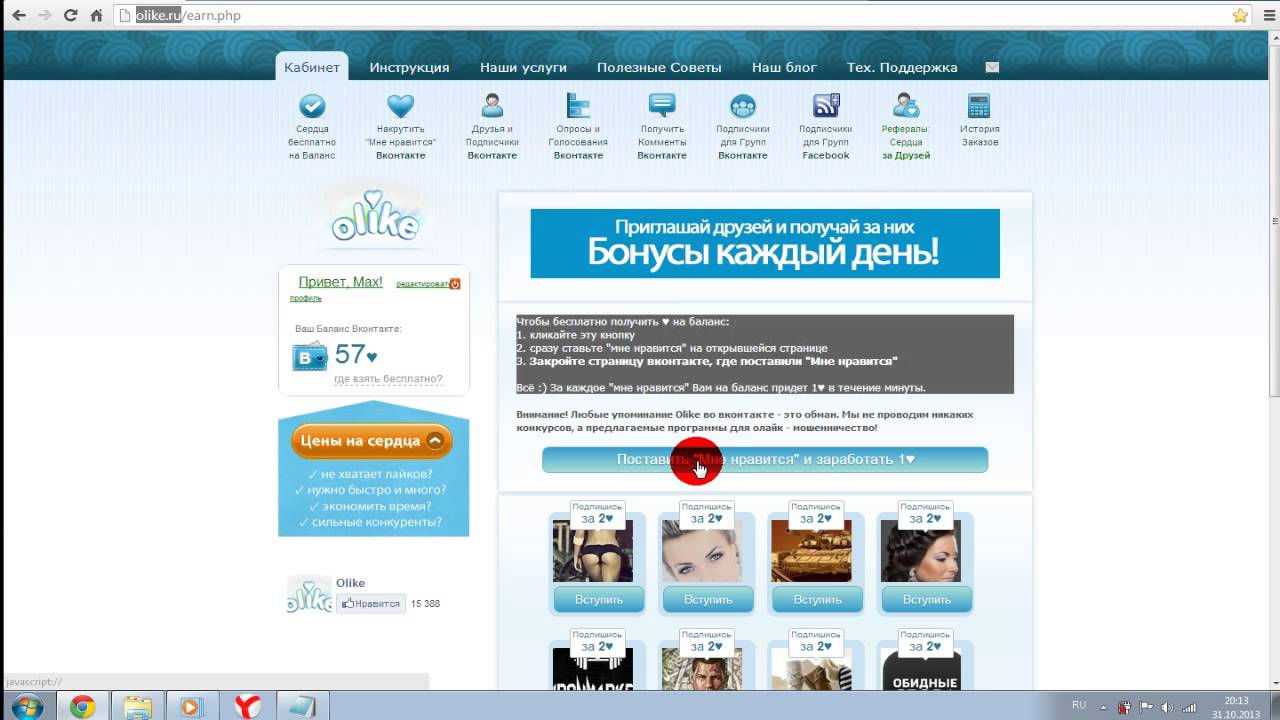Bookmark page with the star icon
The height and width of the screenshot is (720, 1280).
tap(1240, 15)
